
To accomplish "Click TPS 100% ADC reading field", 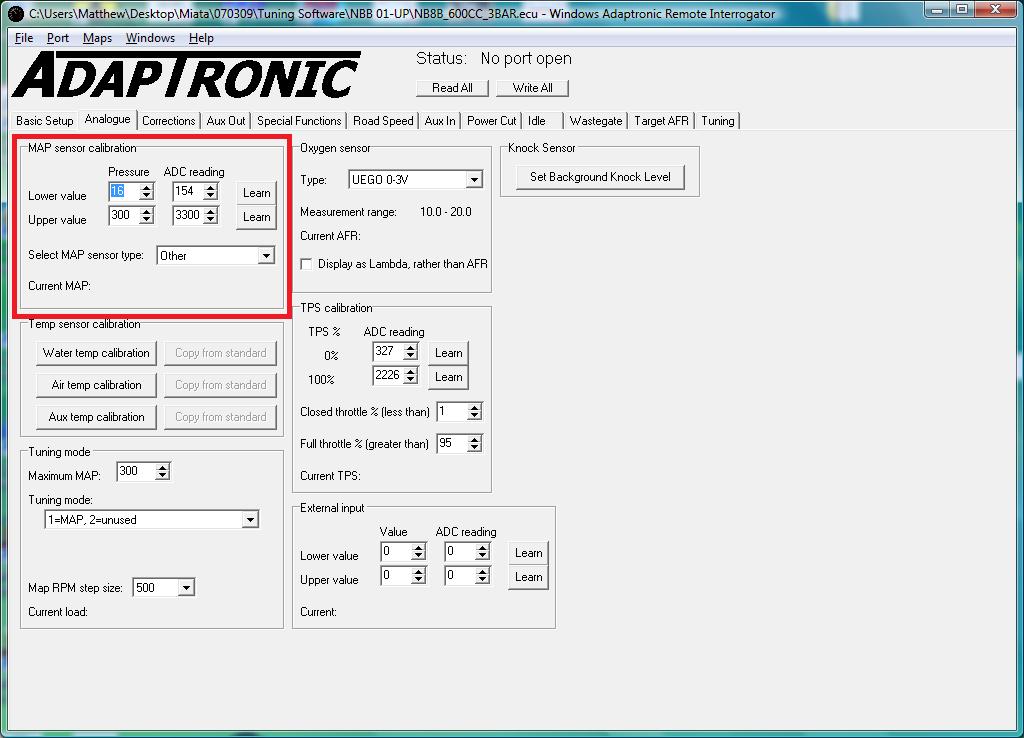I will click(x=388, y=376).
